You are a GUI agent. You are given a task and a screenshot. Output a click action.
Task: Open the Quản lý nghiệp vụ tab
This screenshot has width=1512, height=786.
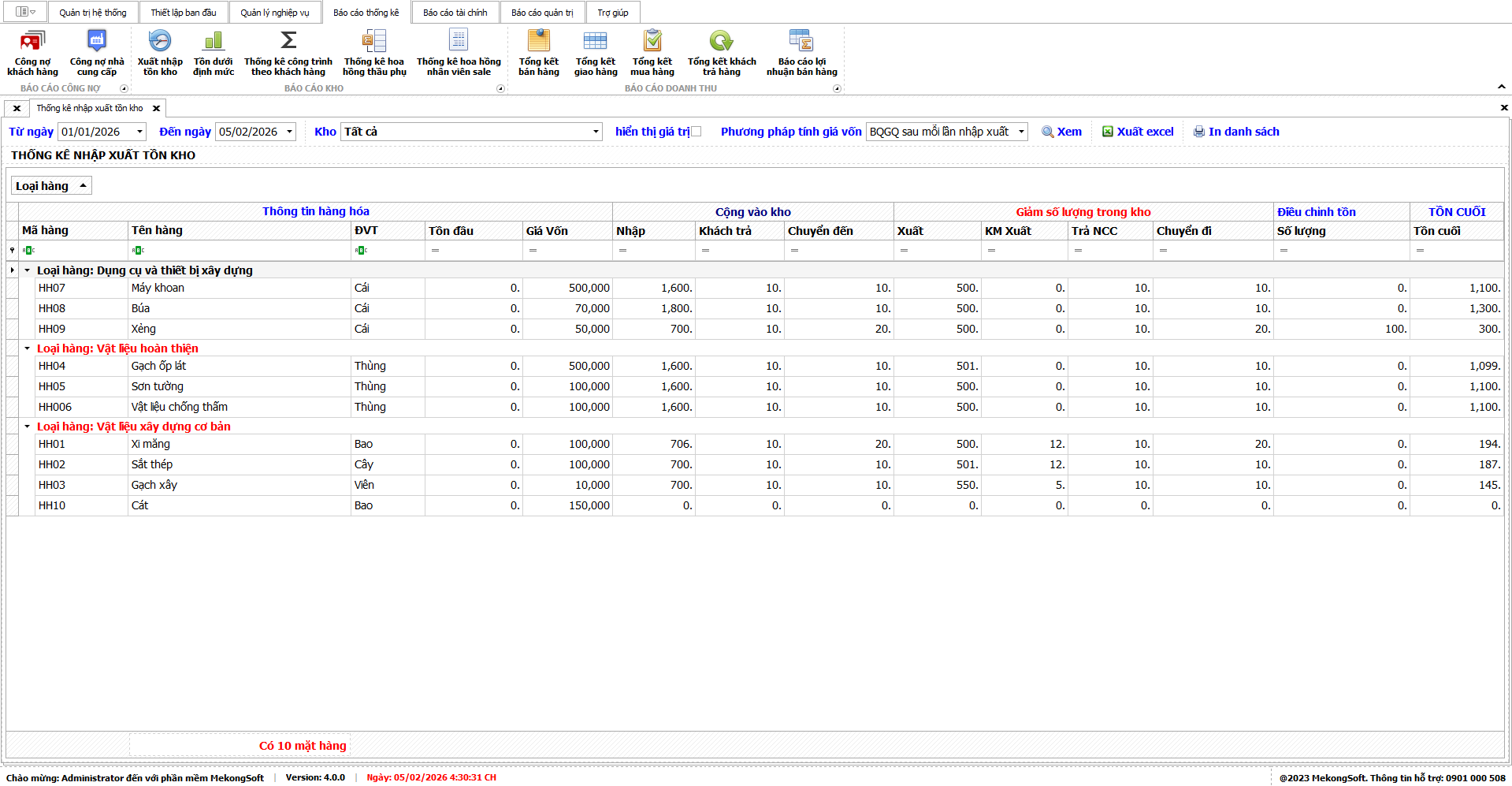274,13
